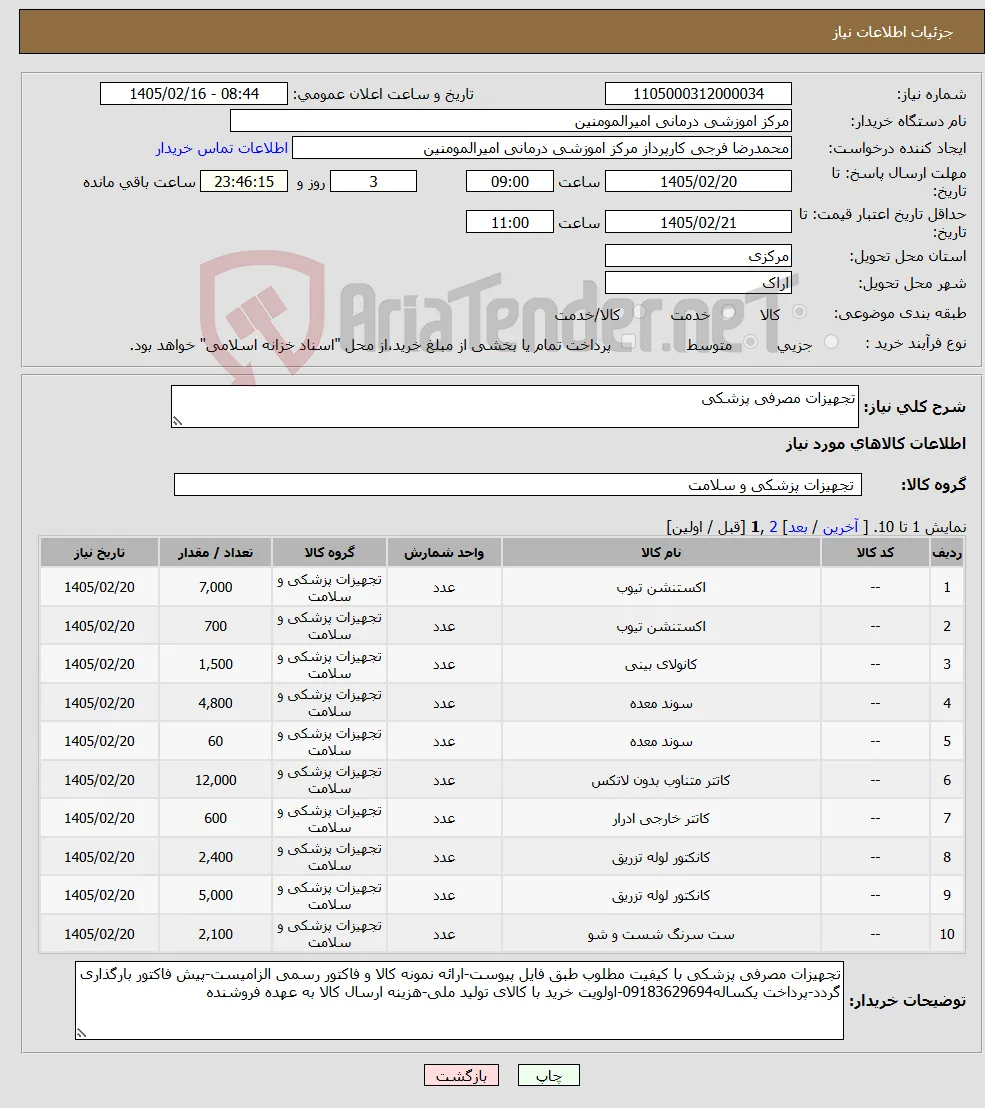The width and height of the screenshot is (985, 1108).
Task: Select the کالا/خدمت radio button
Action: click(x=639, y=312)
